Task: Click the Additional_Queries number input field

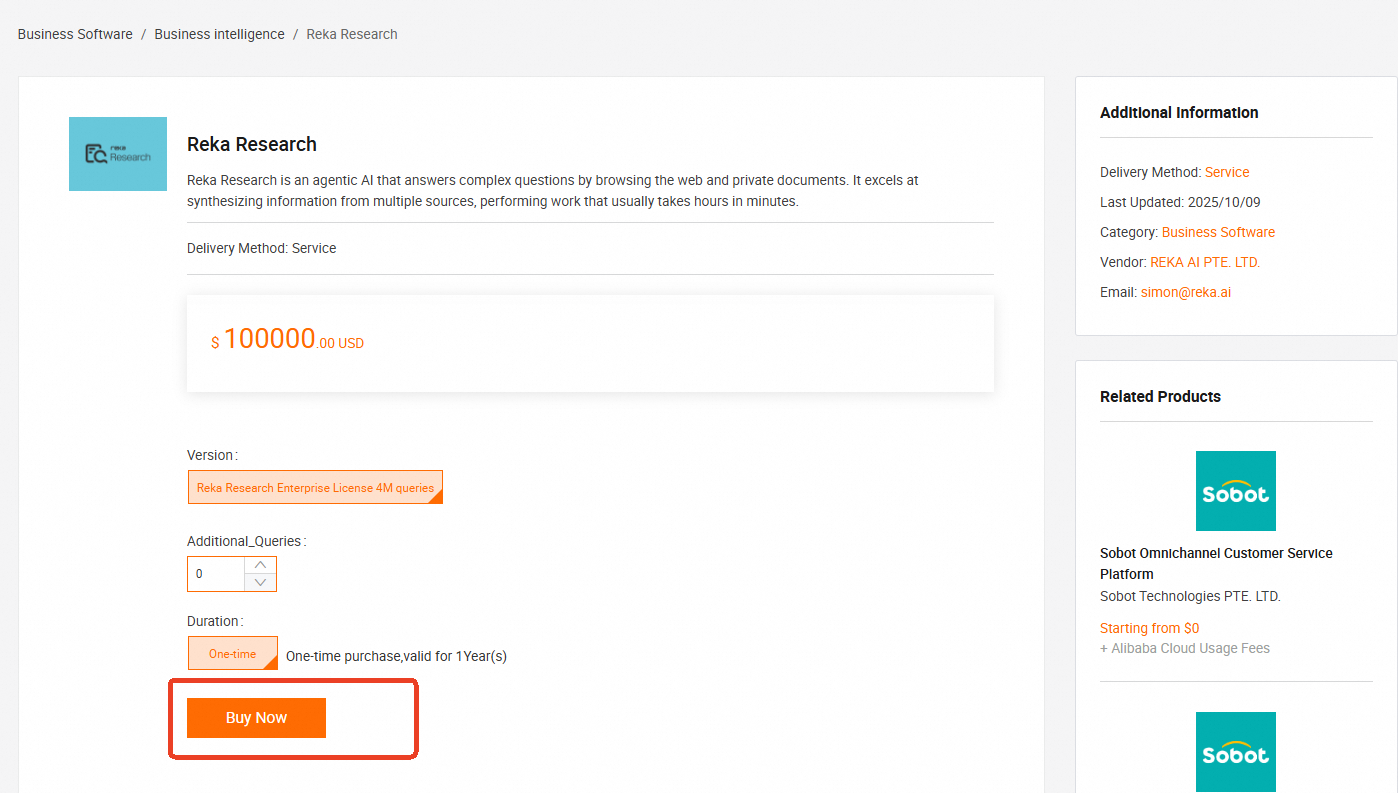Action: pyautogui.click(x=216, y=574)
